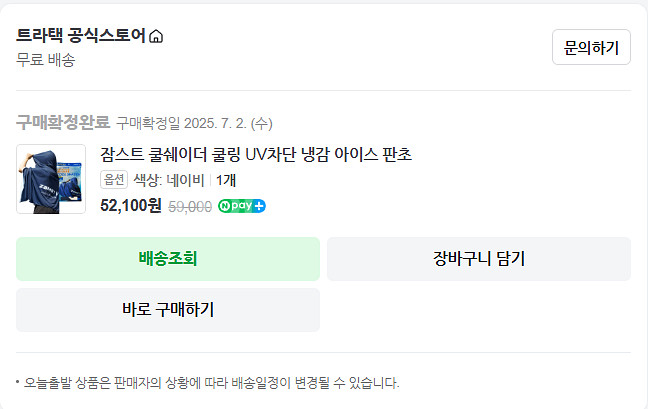This screenshot has height=409, width=648.
Task: Click the home icon beside 트라택 공식스토어
Action: click(156, 37)
